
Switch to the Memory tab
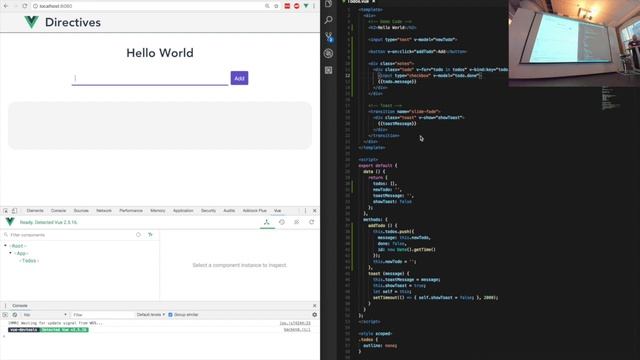click(x=158, y=211)
